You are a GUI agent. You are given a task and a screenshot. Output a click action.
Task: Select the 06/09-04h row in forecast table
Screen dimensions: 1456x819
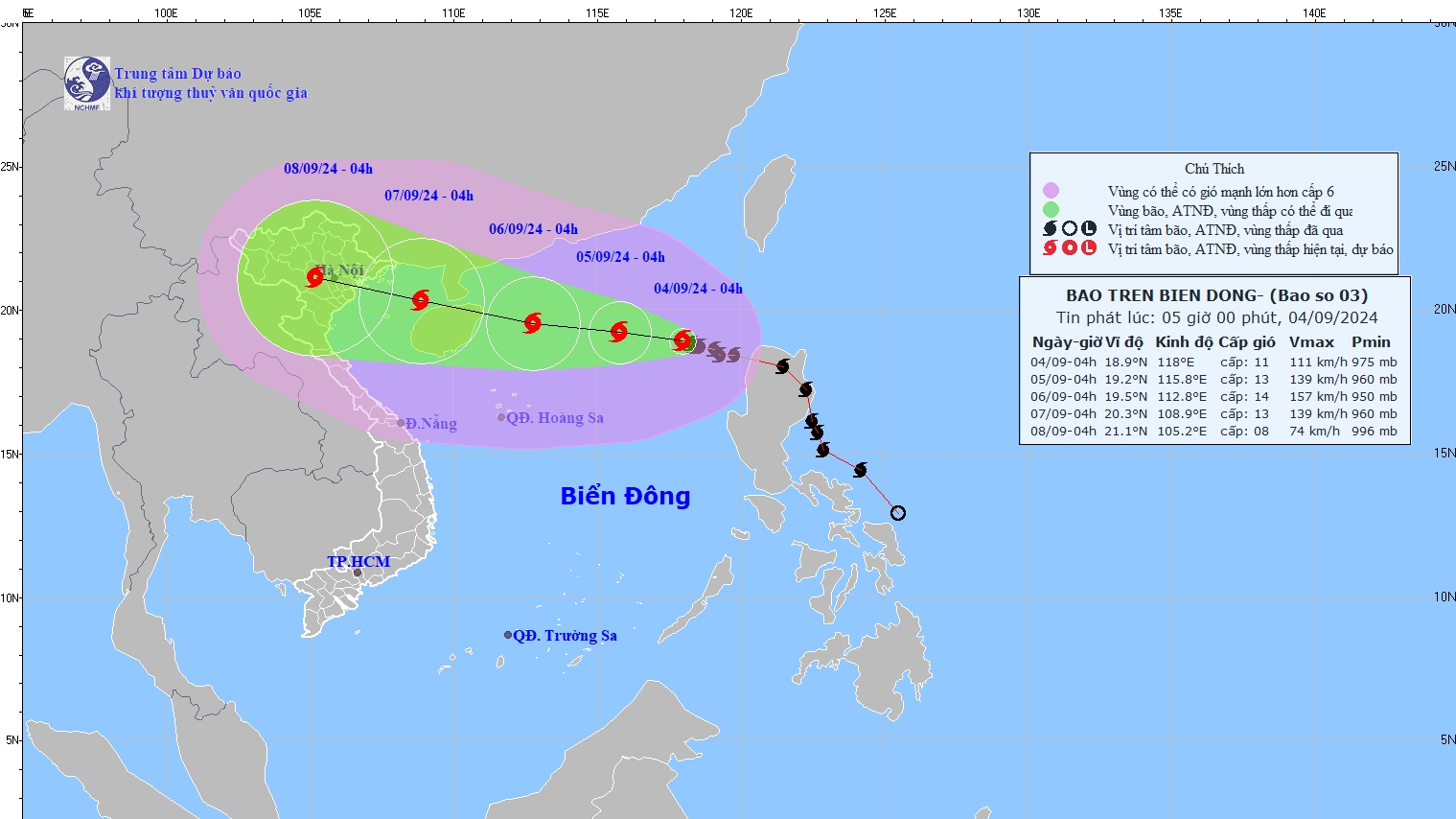coord(1213,397)
